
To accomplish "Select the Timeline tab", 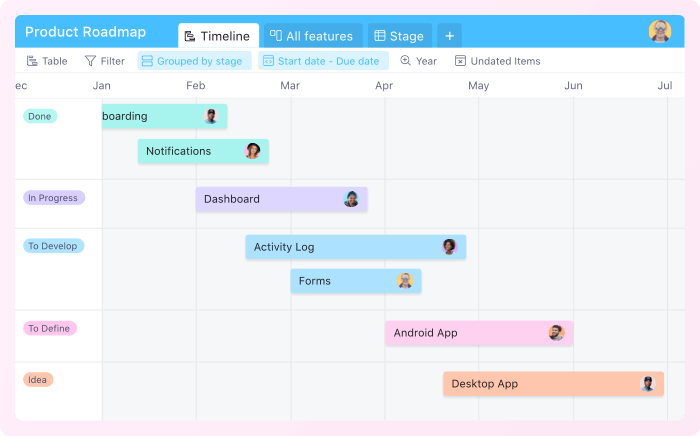I will [217, 36].
